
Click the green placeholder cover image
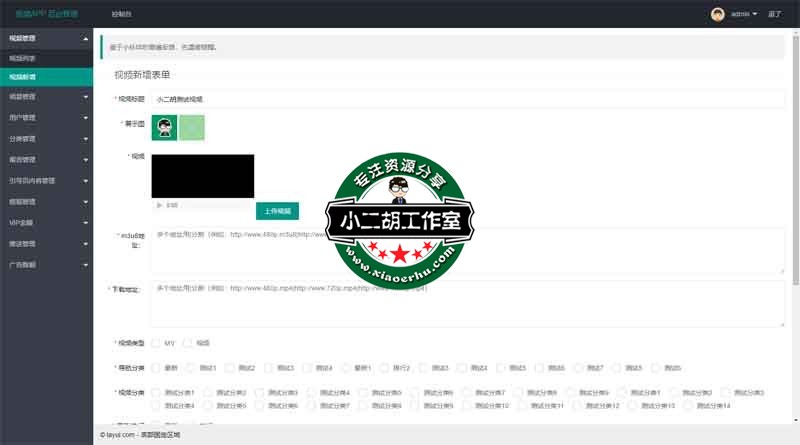coord(192,126)
